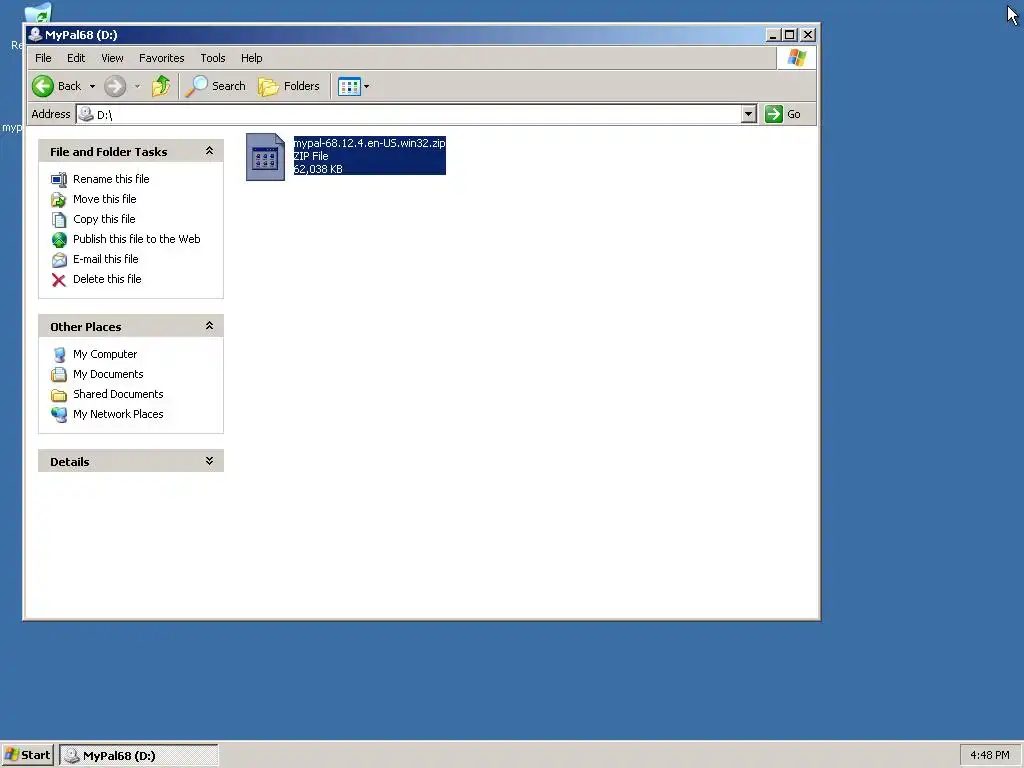Open the Views dropdown arrow
Viewport: 1024px width, 768px height.
(366, 86)
